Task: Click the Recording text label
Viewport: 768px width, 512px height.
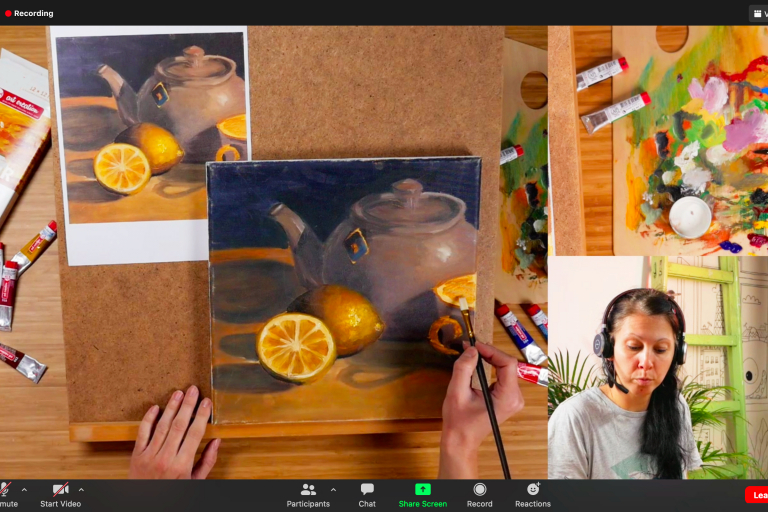Action: (34, 13)
